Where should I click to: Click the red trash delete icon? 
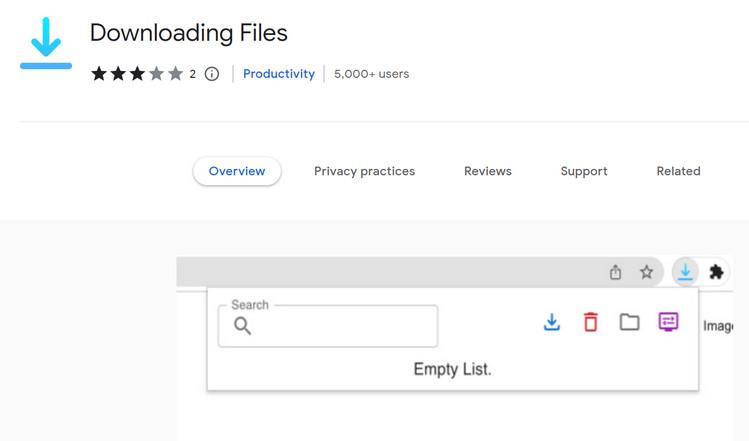click(590, 322)
